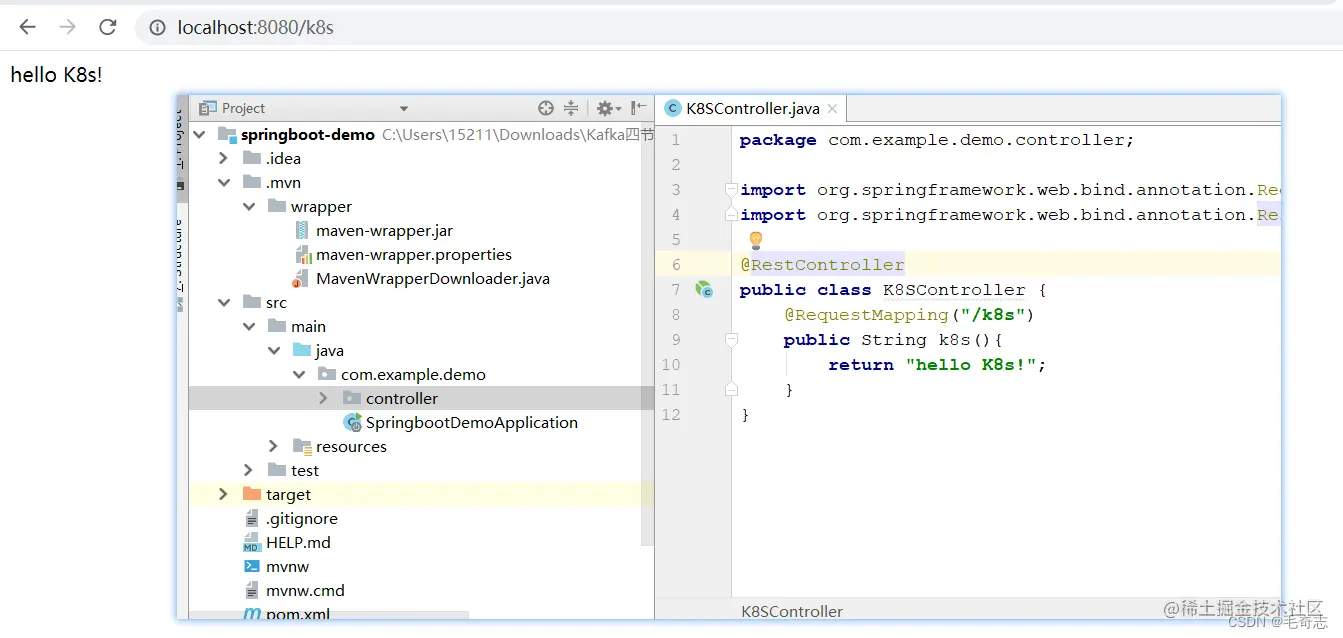Image resolution: width=1343 pixels, height=638 pixels.
Task: Collapse the .mvn folder
Action: click(224, 182)
